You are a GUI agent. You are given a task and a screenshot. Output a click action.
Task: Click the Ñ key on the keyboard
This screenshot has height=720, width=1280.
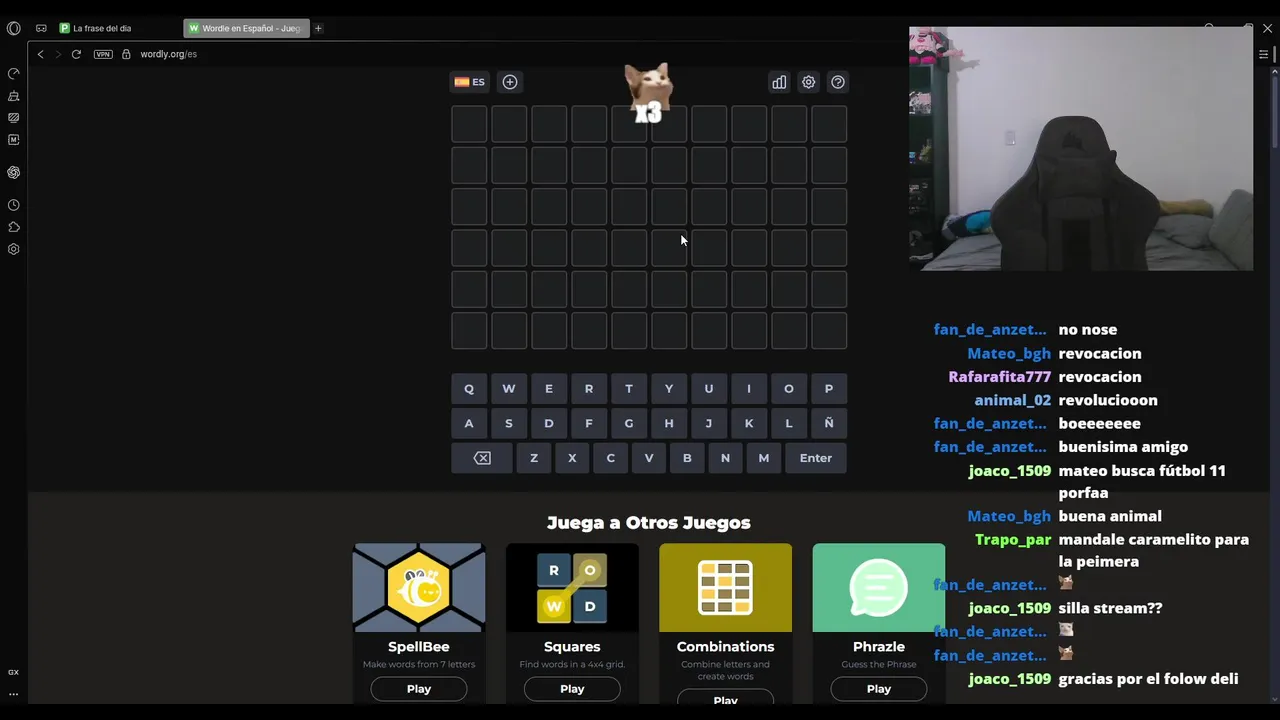pos(829,423)
